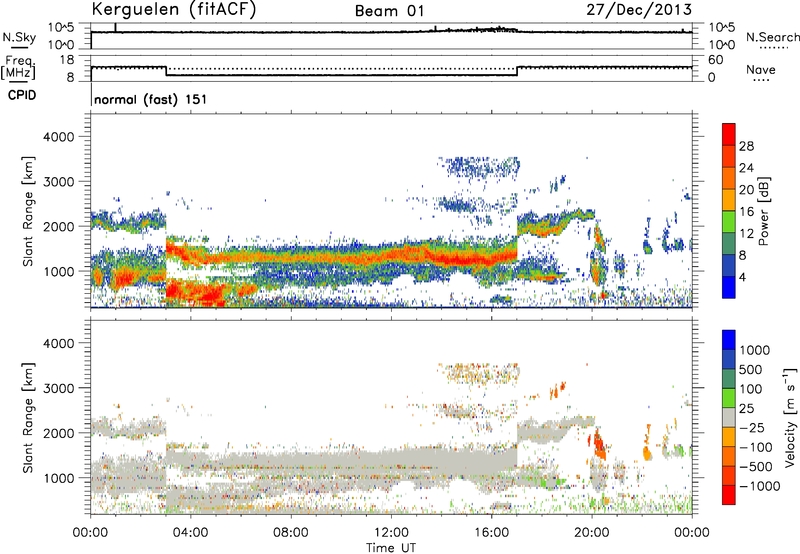The width and height of the screenshot is (800, 554).
Task: Click the '28' Power colorbar tick label
Action: click(746, 146)
